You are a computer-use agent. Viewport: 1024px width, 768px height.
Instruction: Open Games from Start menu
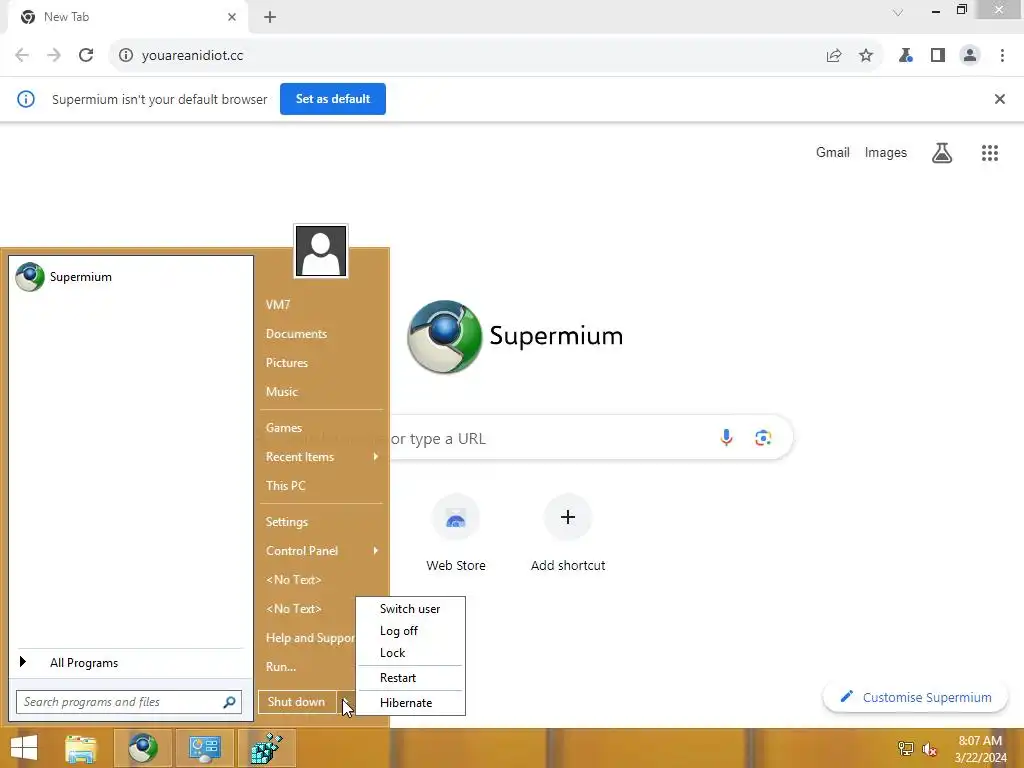[283, 428]
